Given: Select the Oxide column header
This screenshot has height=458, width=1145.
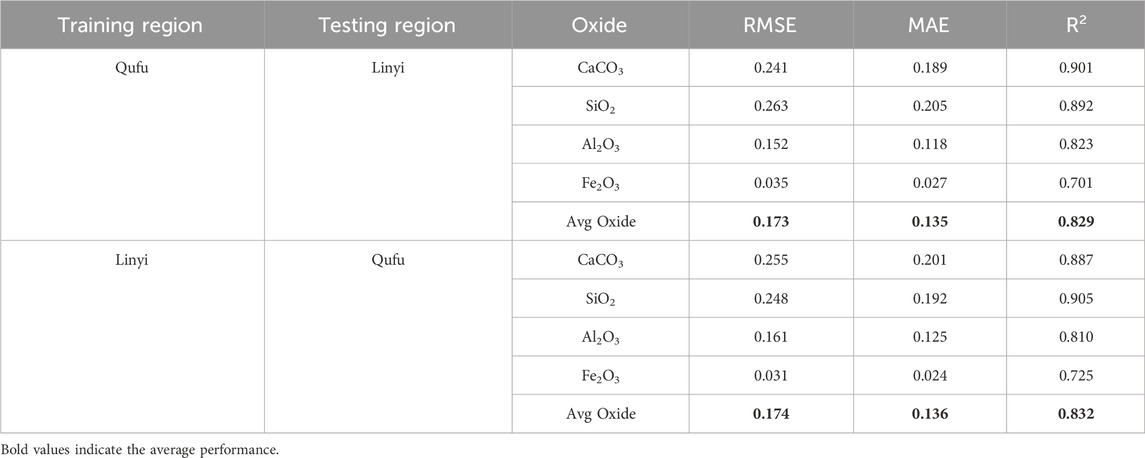Looking at the screenshot, I should pos(599,25).
